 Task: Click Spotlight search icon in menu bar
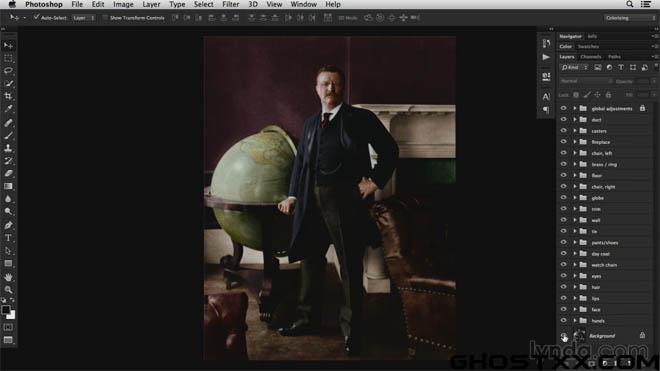point(630,4)
